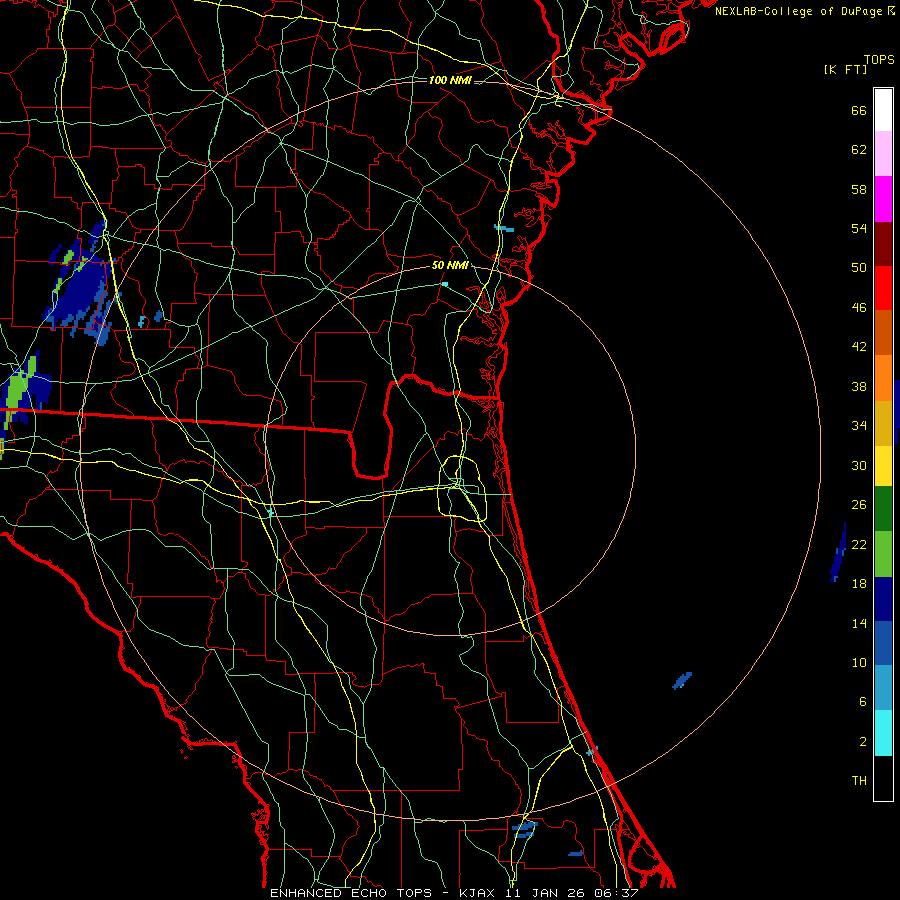Click the orange 42 K FT legend swatch

(x=883, y=378)
